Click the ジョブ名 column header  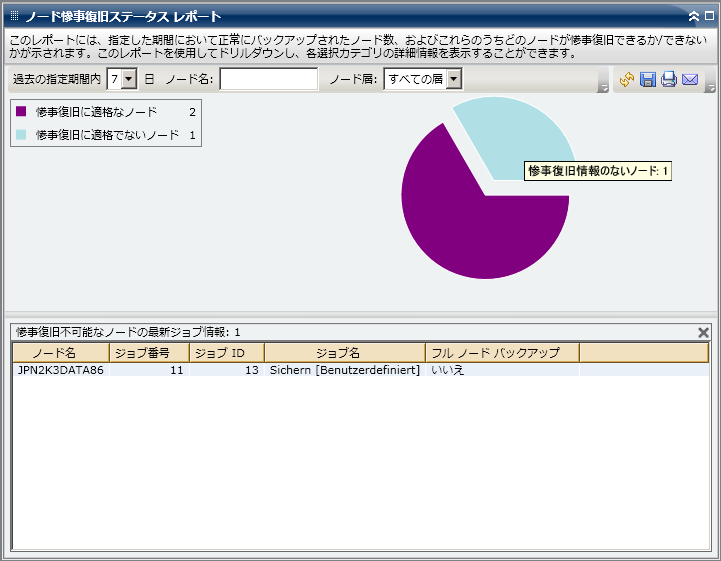coord(344,353)
